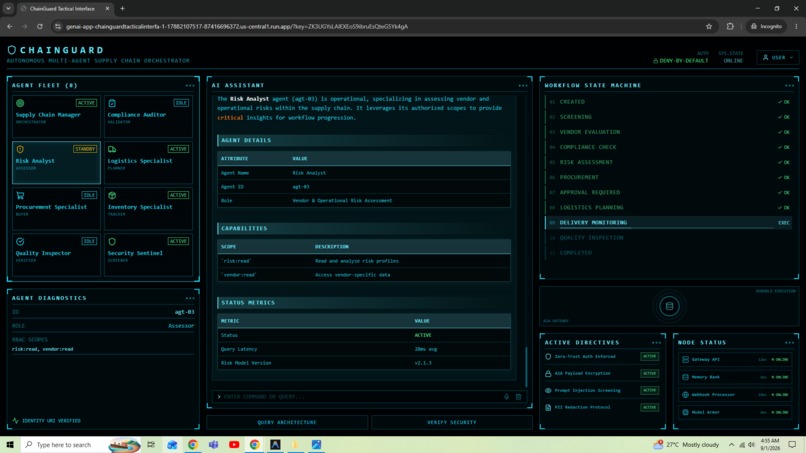The height and width of the screenshot is (453, 806).
Task: Select the DELIVERY MONITORING workflow step
Action: click(x=669, y=223)
